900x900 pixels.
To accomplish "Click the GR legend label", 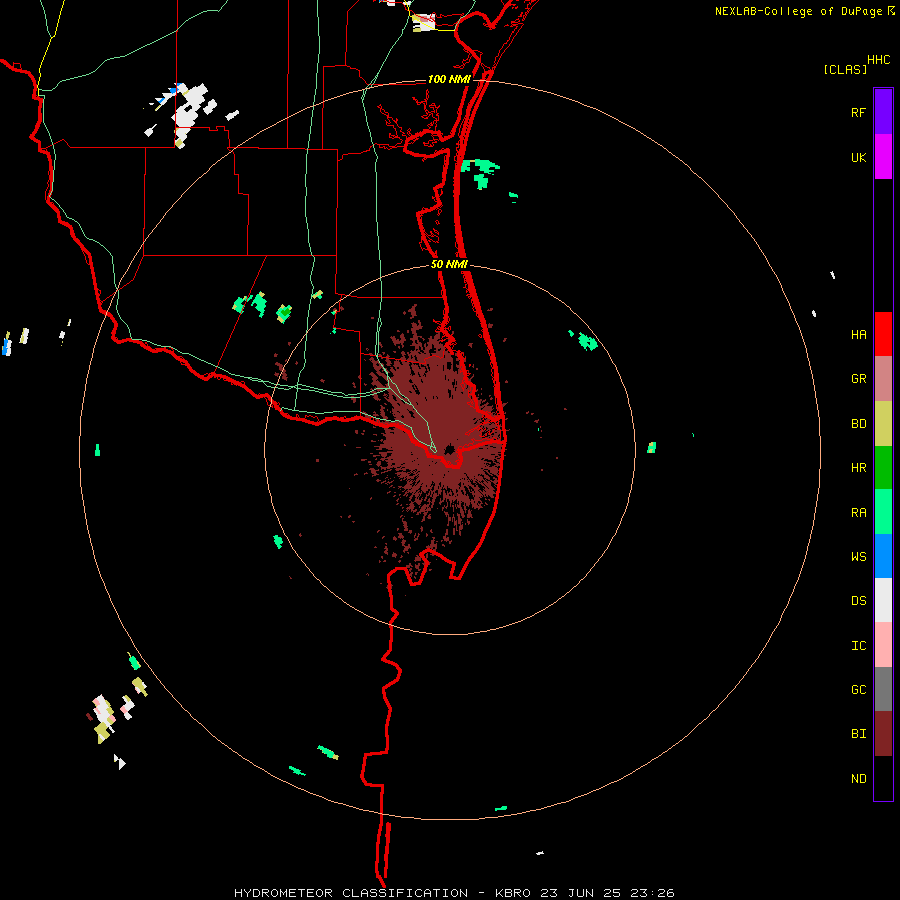I will coord(858,379).
